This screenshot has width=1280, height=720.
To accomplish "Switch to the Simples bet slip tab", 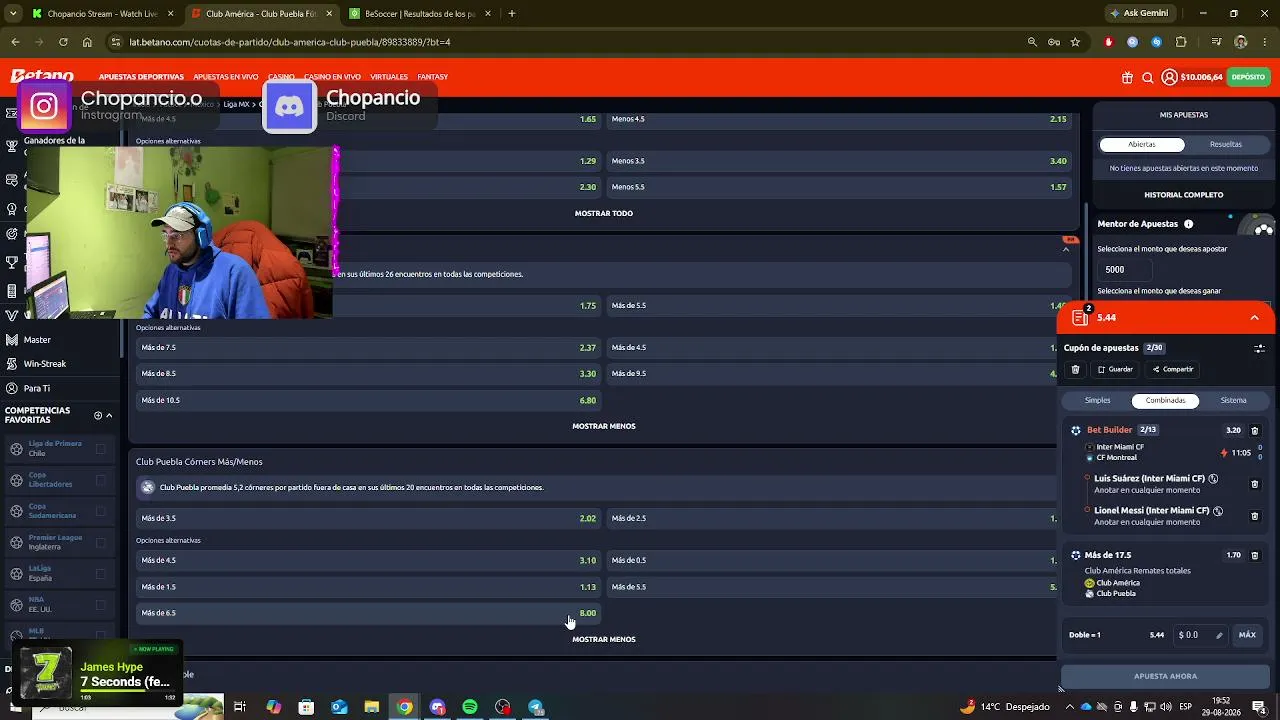I will pyautogui.click(x=1098, y=400).
